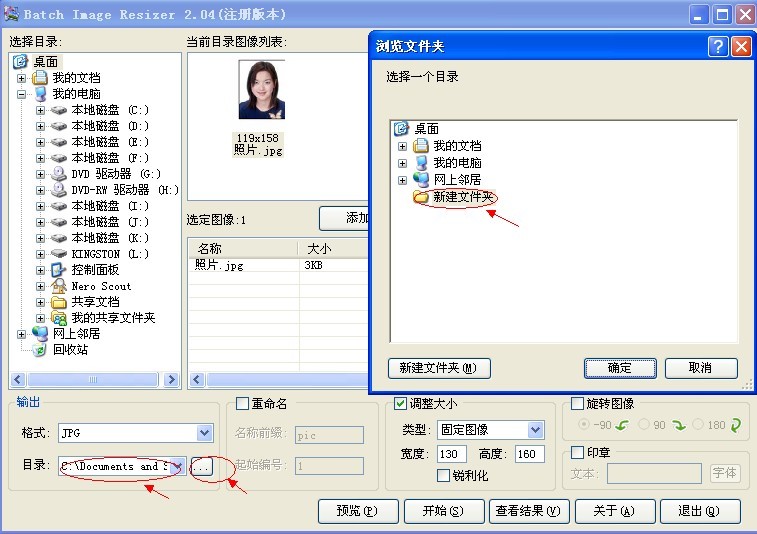Select the 照片.jpg photo thumbnail
The height and width of the screenshot is (534, 757).
[x=260, y=90]
